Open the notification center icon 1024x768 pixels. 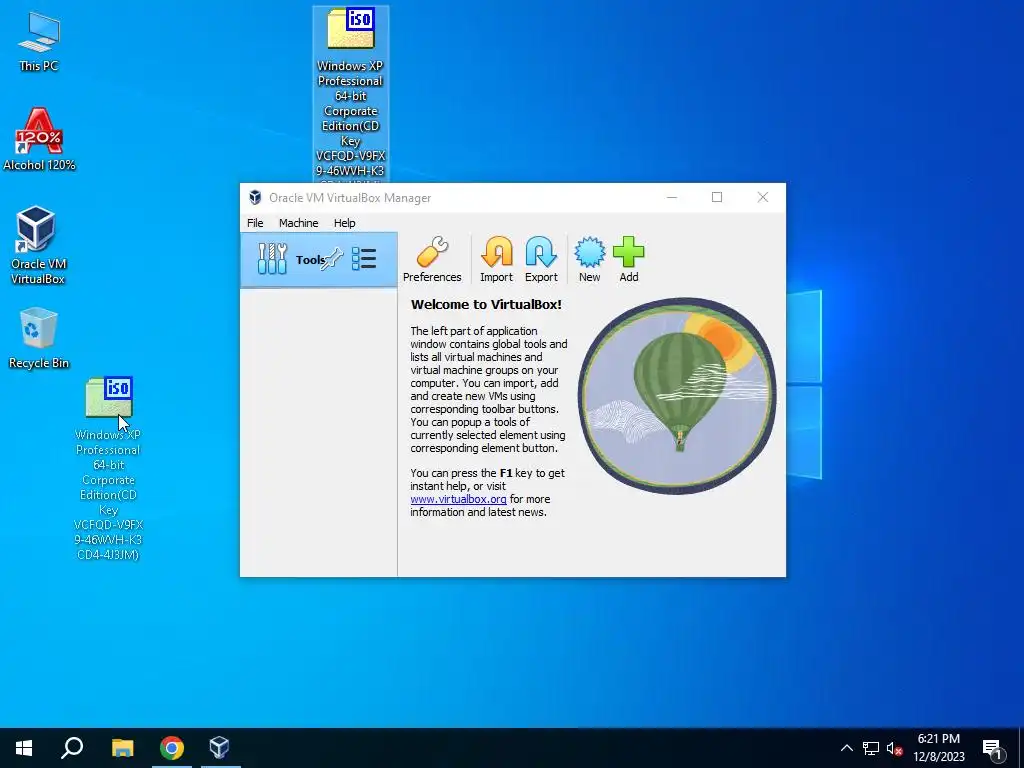pos(993,748)
